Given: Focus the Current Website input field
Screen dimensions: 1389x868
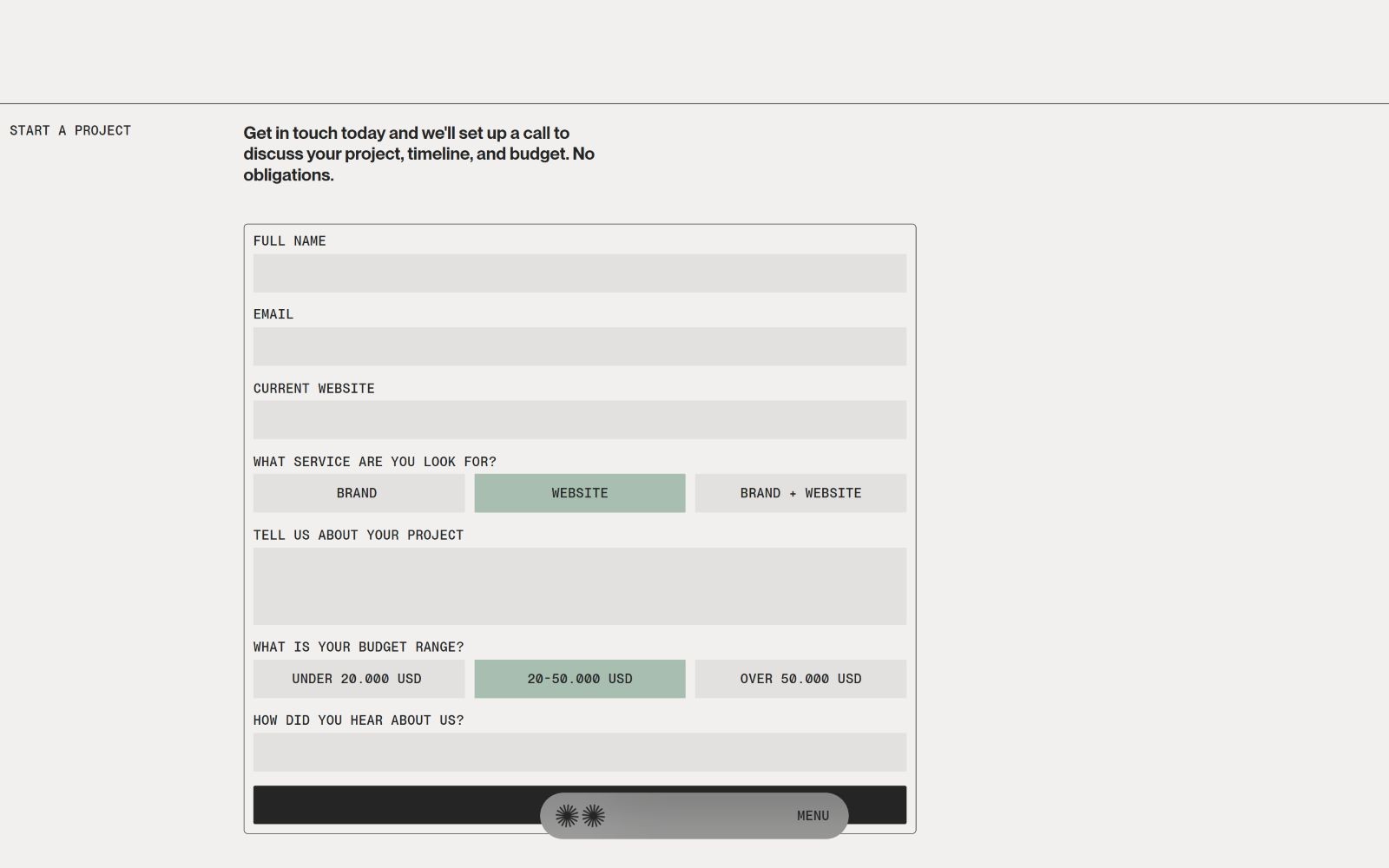Looking at the screenshot, I should point(580,420).
